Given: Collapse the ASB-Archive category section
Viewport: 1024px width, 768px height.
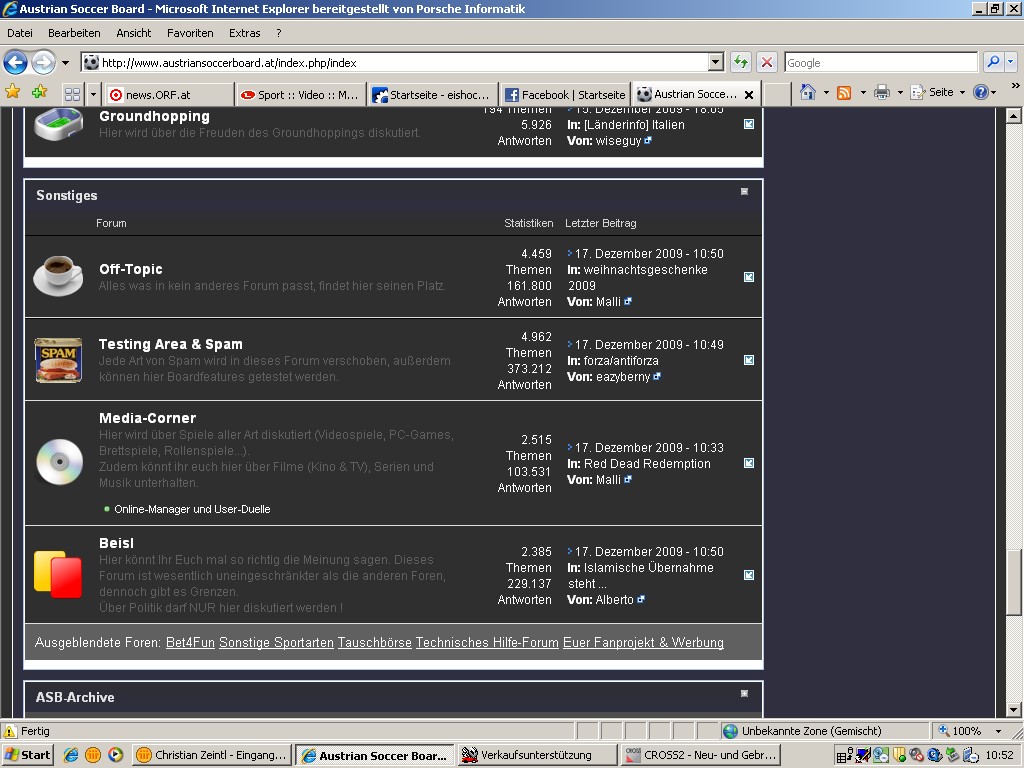Looking at the screenshot, I should (744, 693).
